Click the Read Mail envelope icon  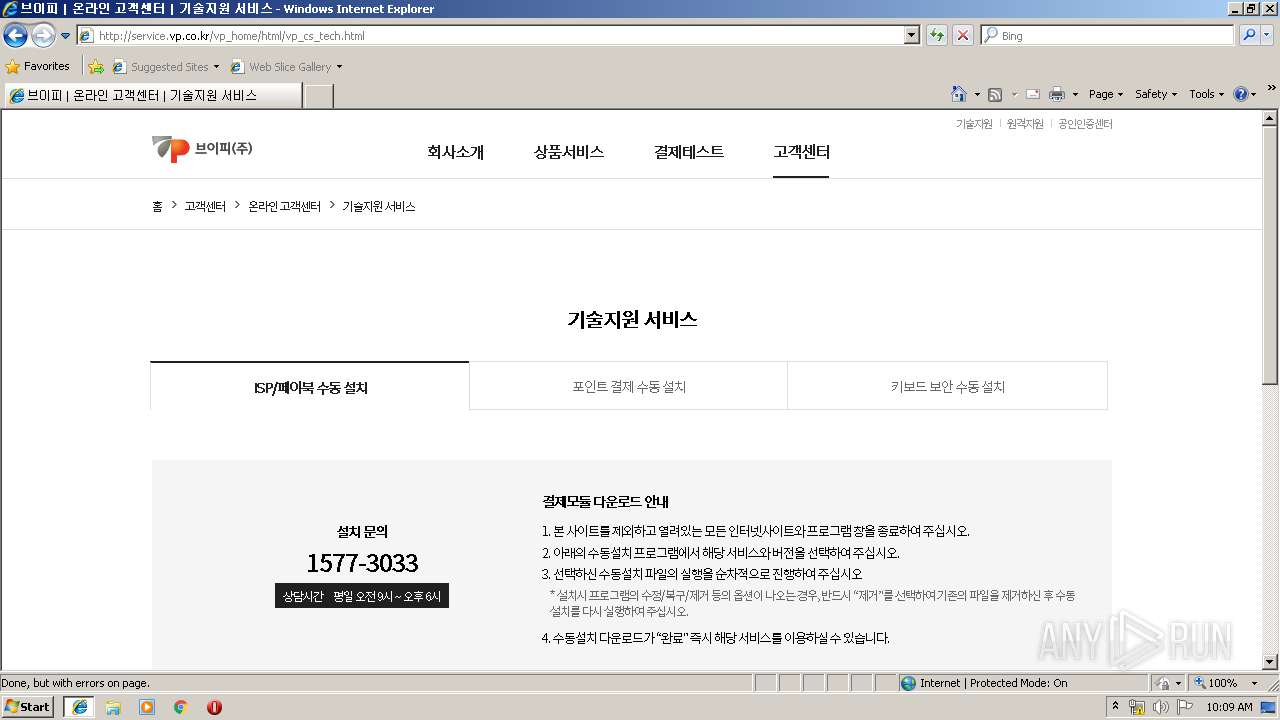[x=1033, y=94]
